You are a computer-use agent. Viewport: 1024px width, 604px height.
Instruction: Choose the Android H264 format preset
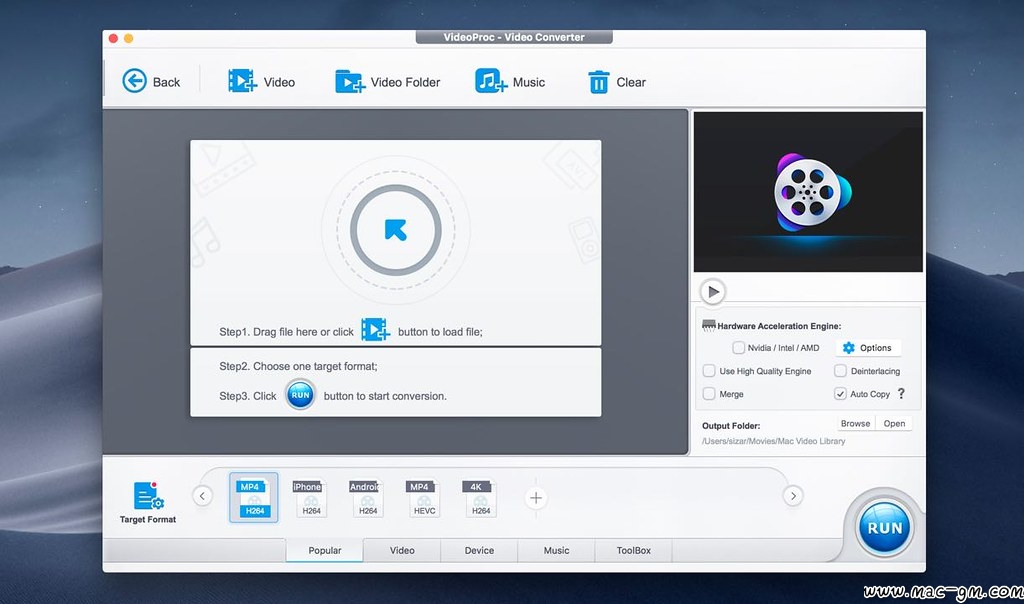(x=367, y=498)
